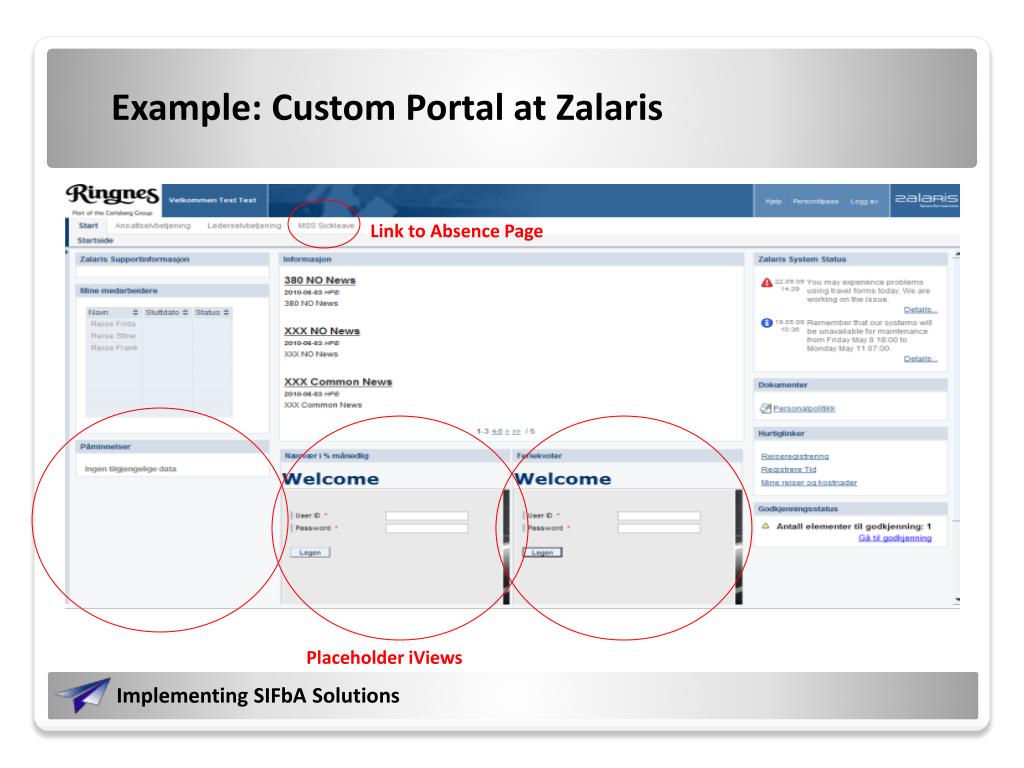Click the Påminnelser panel header

point(172,447)
